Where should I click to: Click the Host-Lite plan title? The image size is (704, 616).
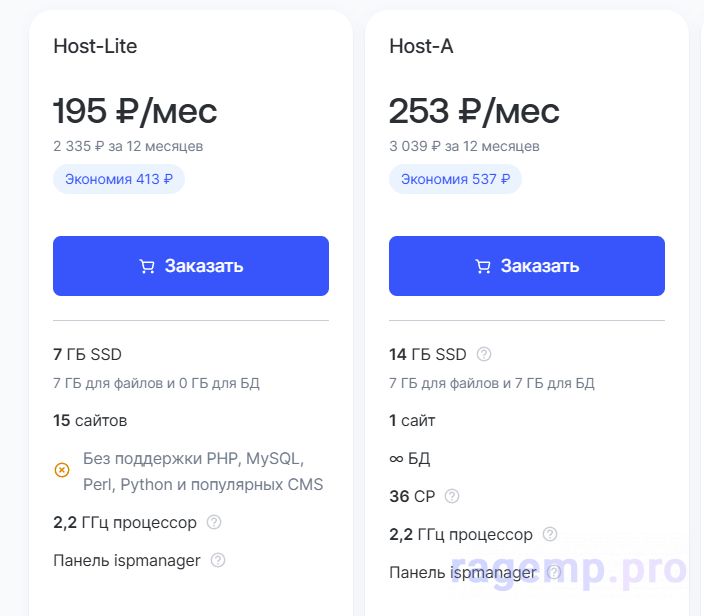coord(95,46)
